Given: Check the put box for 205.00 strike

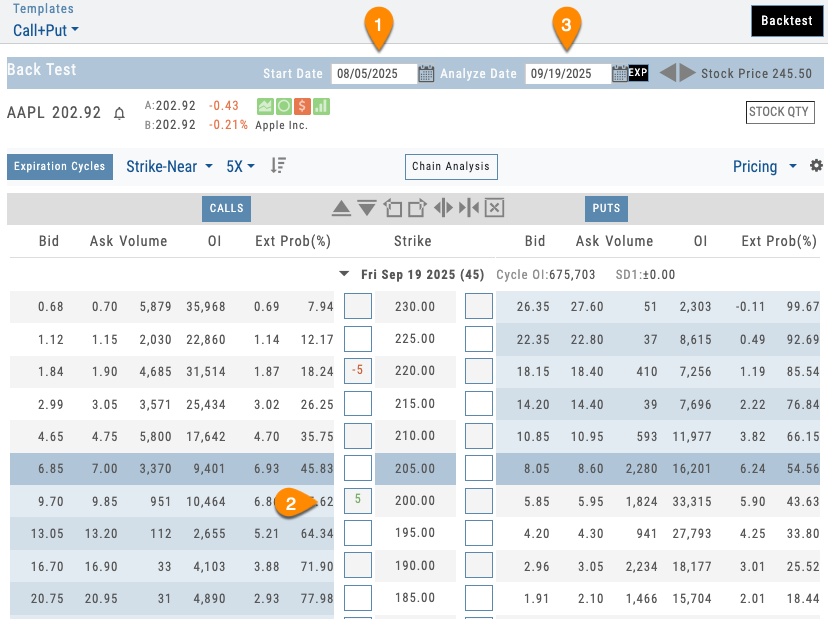Looking at the screenshot, I should pyautogui.click(x=479, y=468).
